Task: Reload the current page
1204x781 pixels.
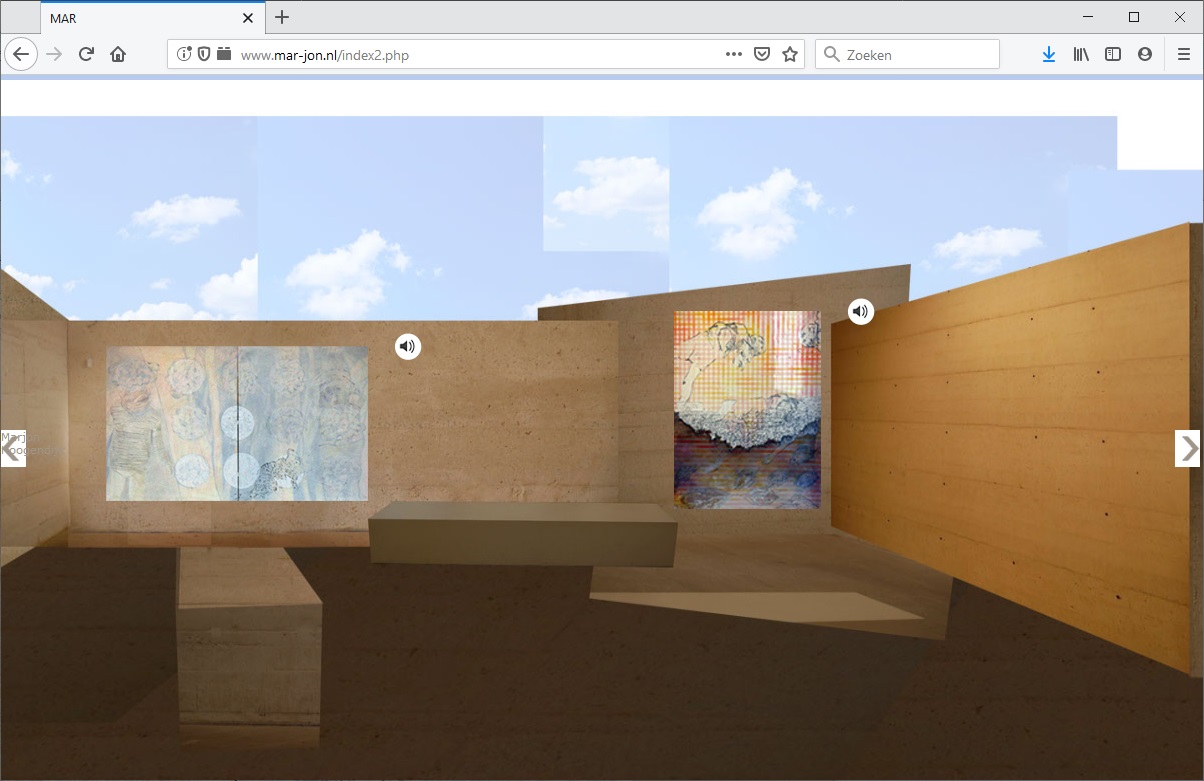Action: tap(86, 55)
